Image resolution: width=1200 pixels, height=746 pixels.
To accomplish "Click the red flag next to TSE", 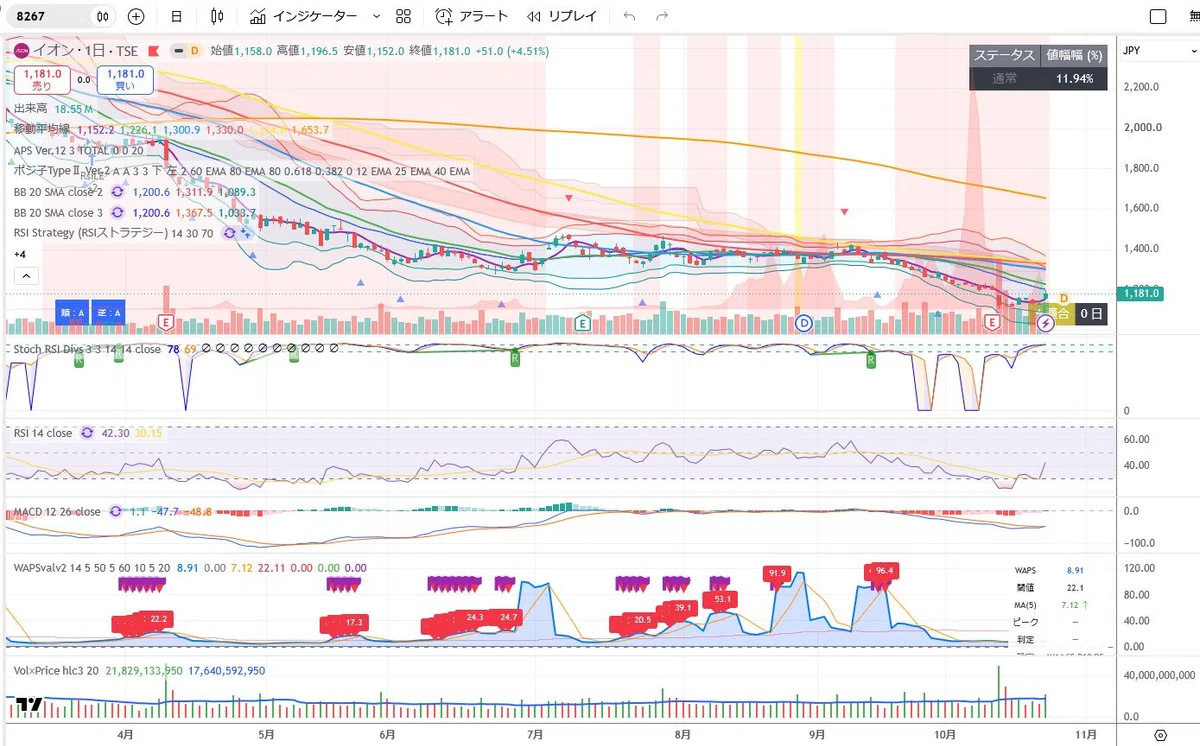I will (154, 51).
